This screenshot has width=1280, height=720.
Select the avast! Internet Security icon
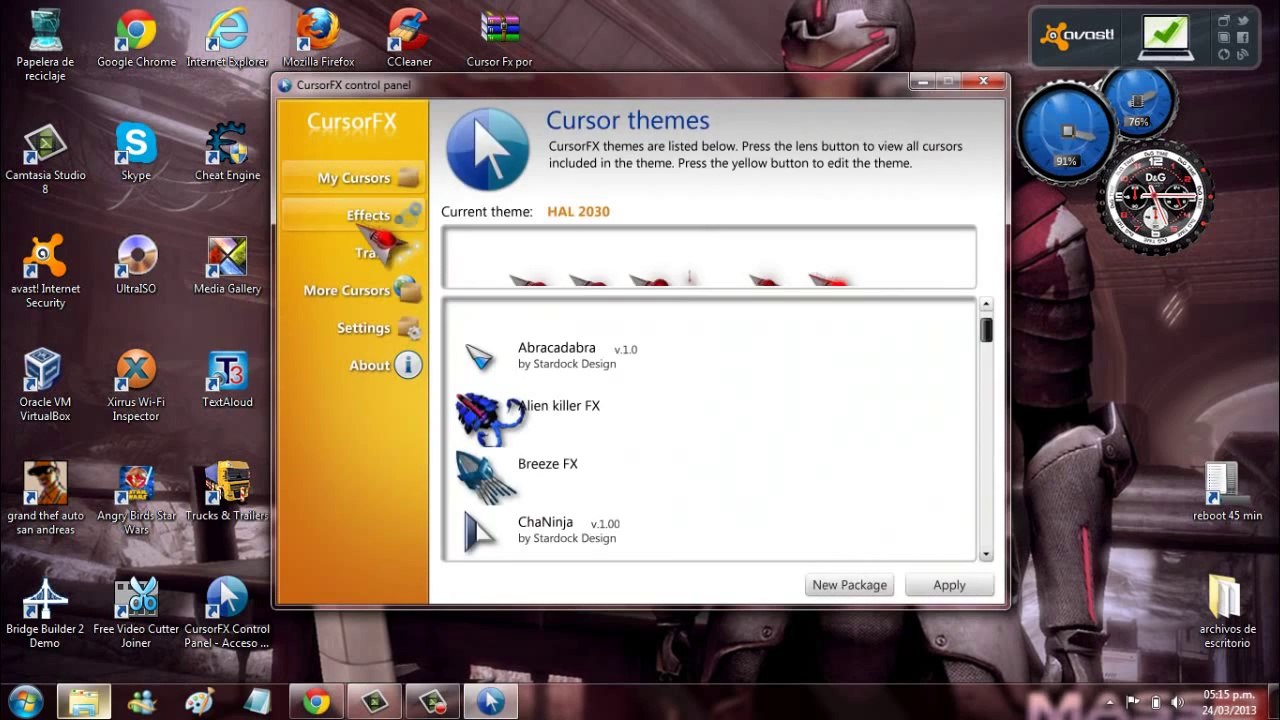tap(45, 273)
